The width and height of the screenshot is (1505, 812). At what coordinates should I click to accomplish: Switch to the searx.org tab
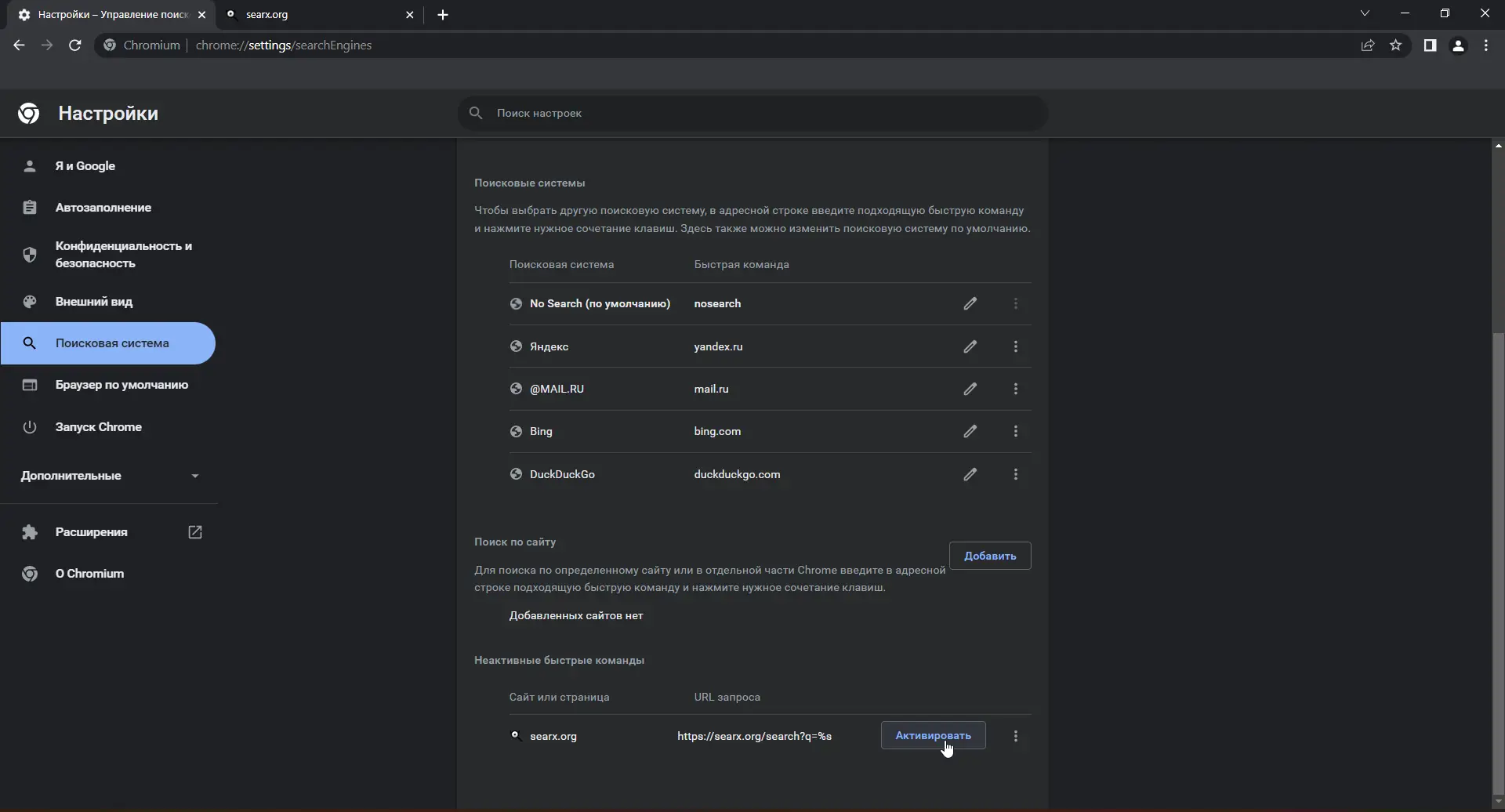click(x=314, y=14)
